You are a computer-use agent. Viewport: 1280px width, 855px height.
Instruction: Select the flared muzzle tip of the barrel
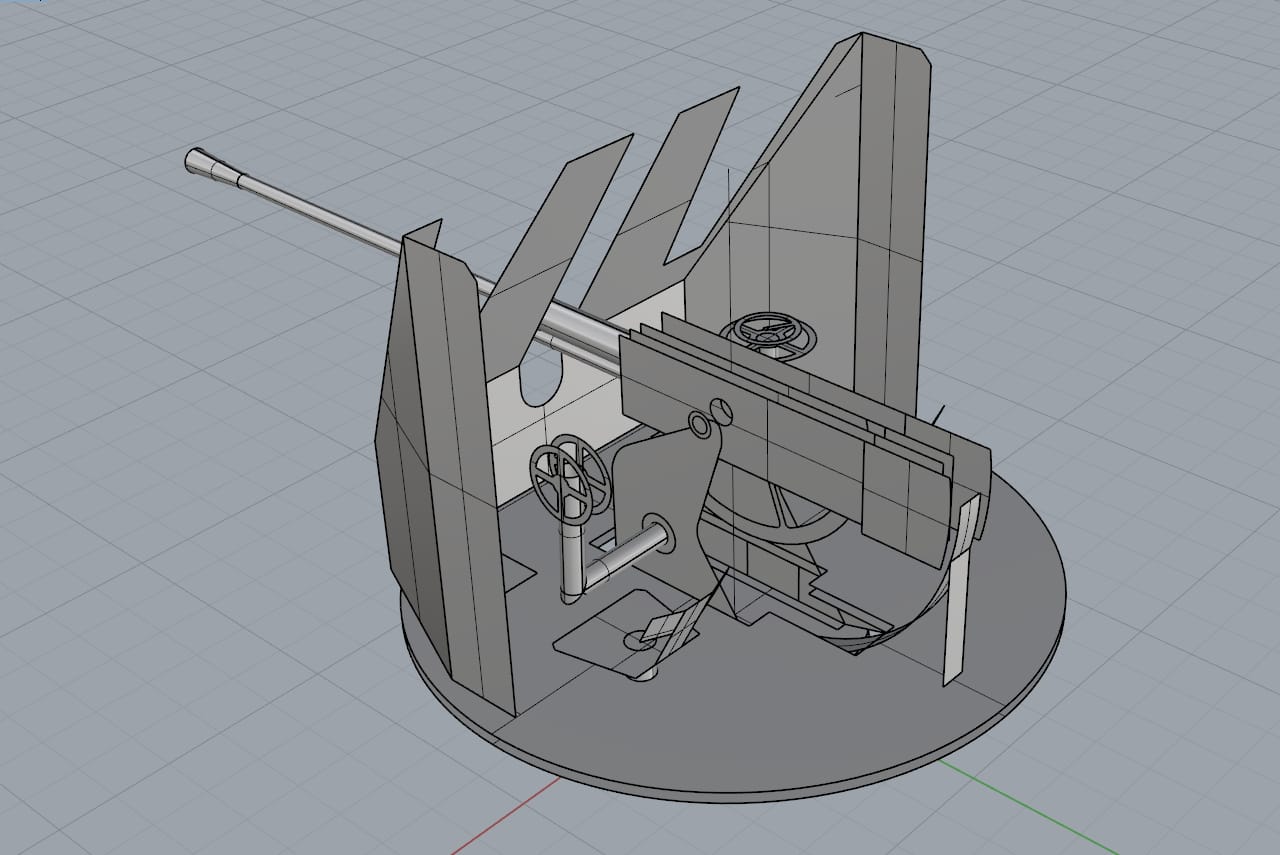click(x=200, y=163)
